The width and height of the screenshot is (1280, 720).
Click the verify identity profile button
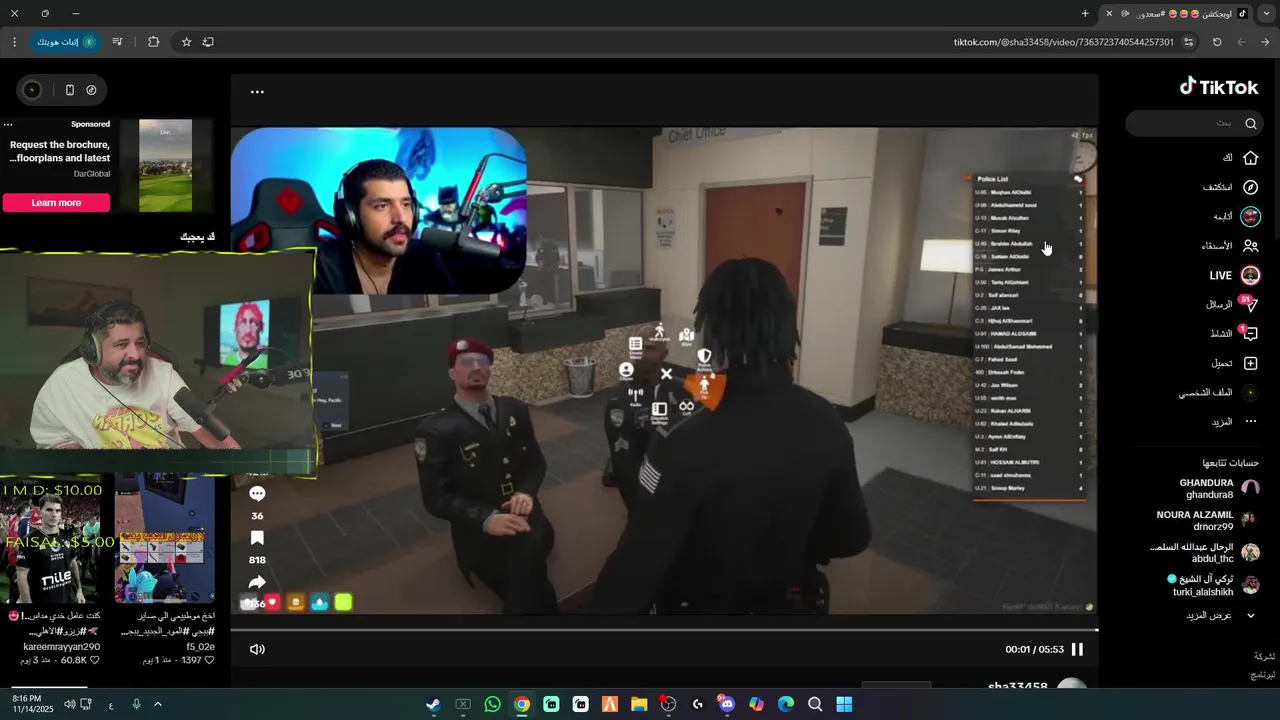click(66, 42)
